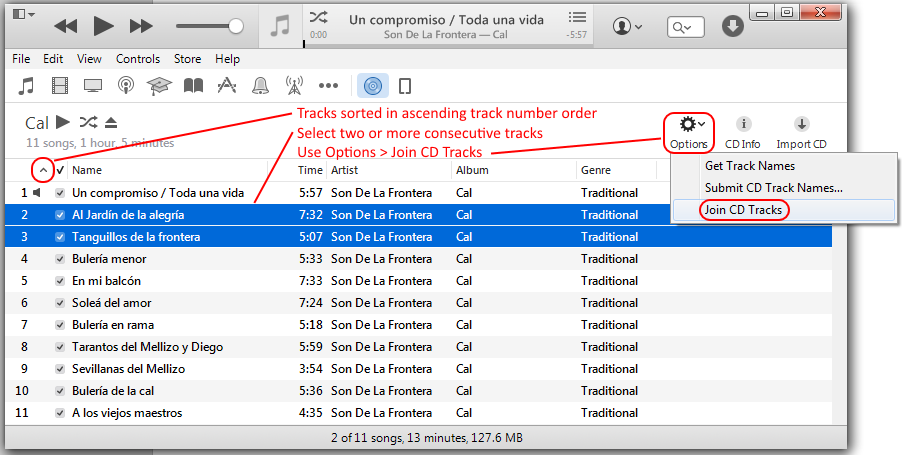Sort by the Time column header

coord(310,170)
